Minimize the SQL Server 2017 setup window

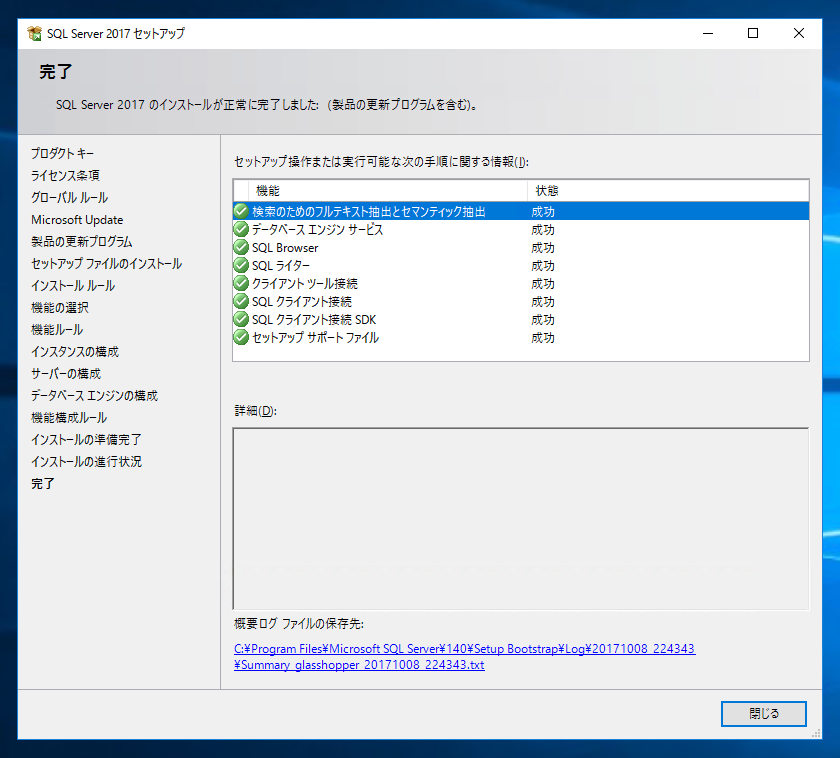pyautogui.click(x=708, y=33)
